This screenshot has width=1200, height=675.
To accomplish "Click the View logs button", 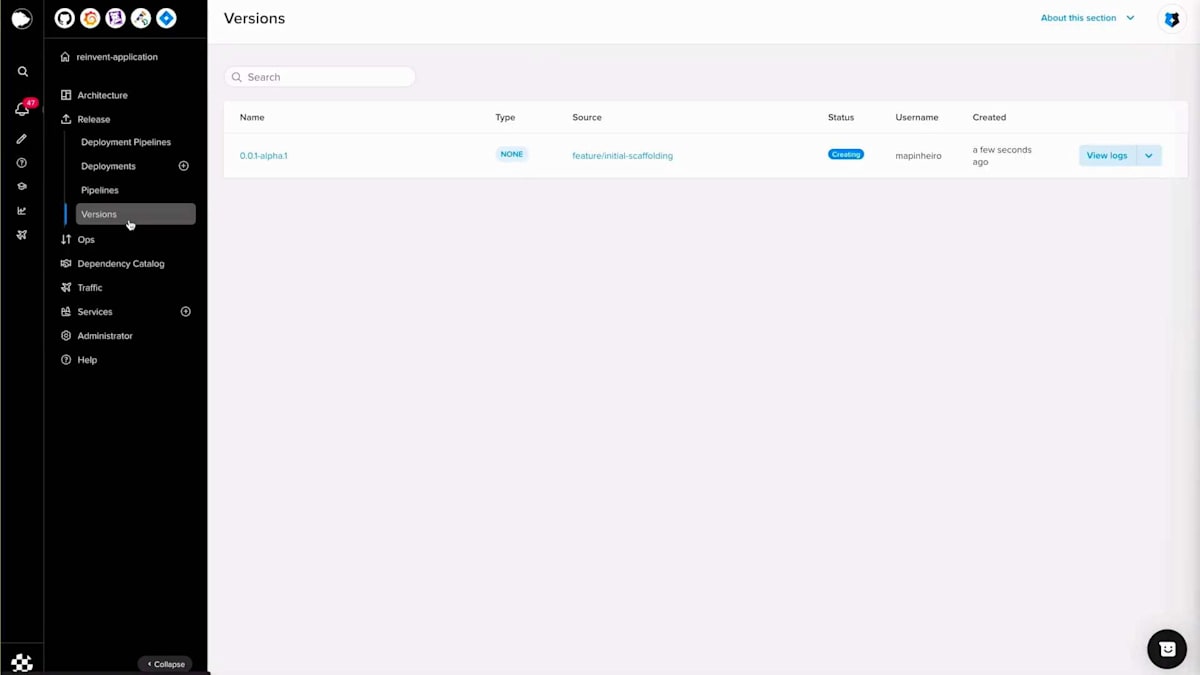I will [x=1107, y=155].
